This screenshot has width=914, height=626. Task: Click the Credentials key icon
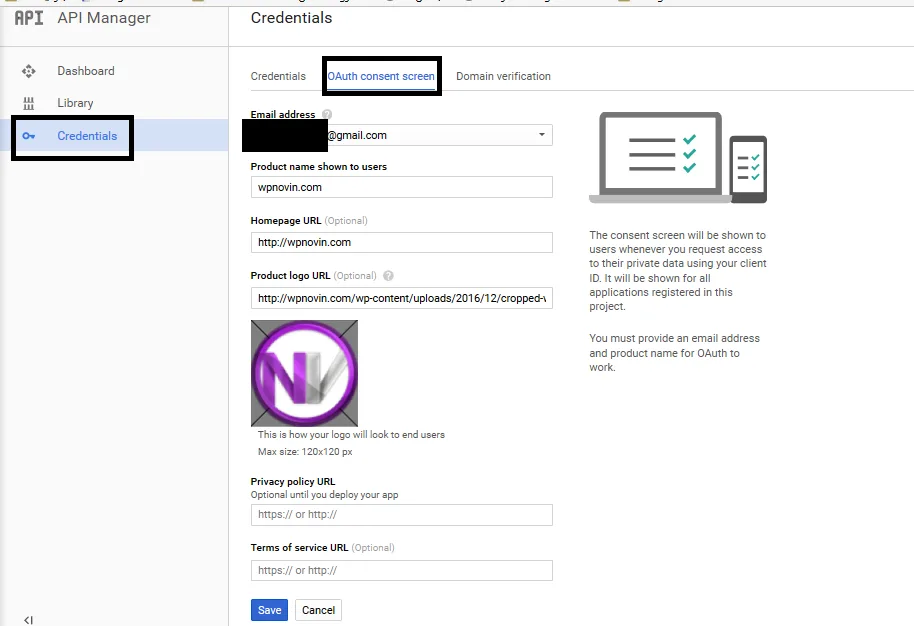coord(29,136)
